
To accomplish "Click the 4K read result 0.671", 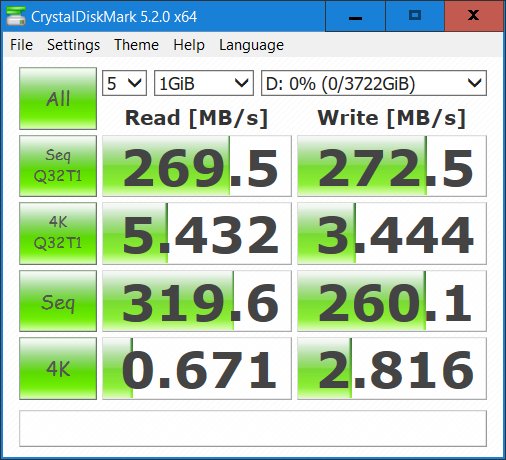I will [x=197, y=368].
